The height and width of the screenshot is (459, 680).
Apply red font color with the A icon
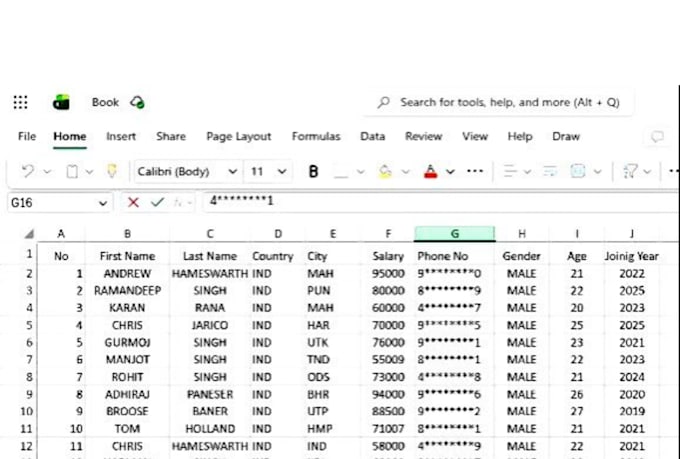[x=430, y=171]
